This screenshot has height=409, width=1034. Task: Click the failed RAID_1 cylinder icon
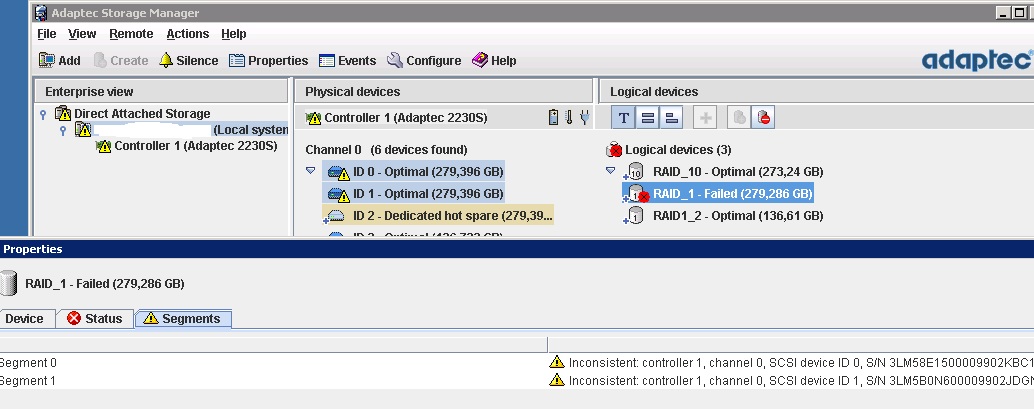pos(636,194)
